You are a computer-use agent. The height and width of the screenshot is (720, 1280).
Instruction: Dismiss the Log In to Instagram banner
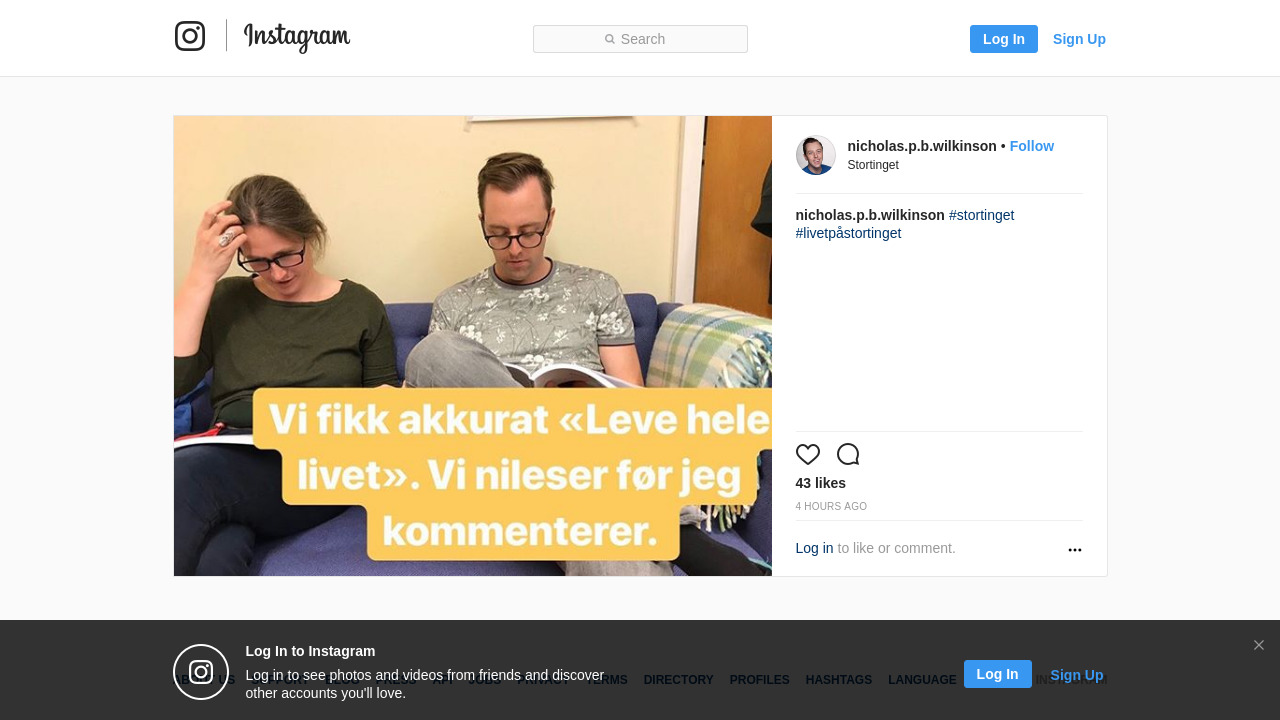coord(1259,645)
